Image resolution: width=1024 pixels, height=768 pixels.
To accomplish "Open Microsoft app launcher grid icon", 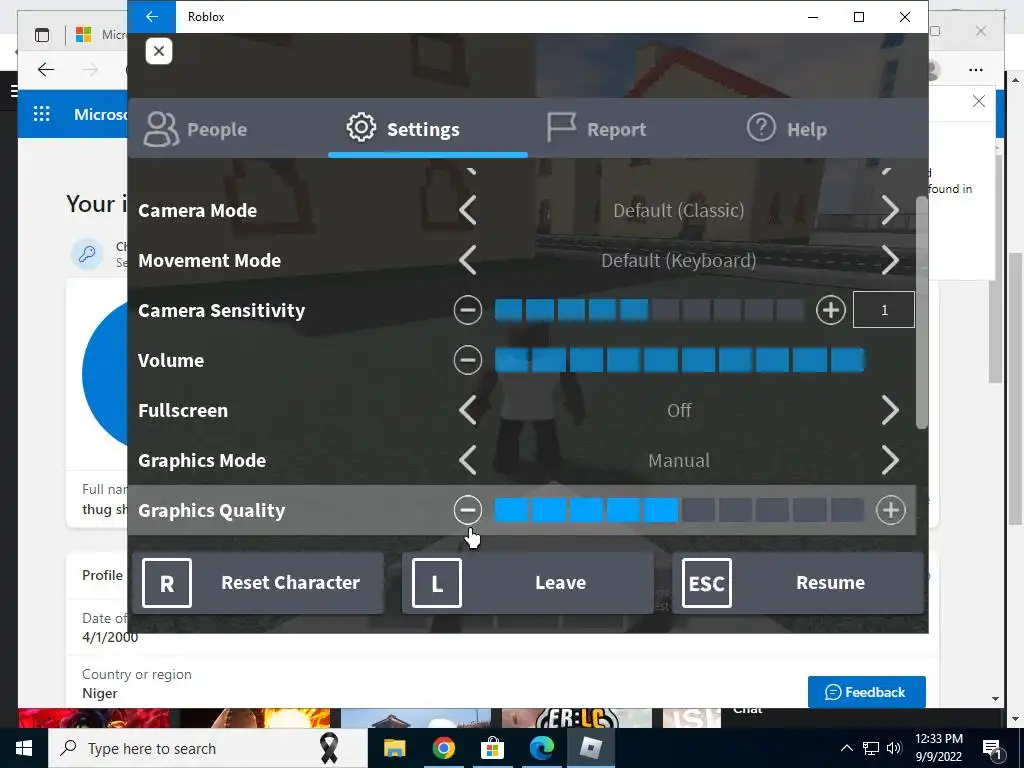I will pos(42,114).
